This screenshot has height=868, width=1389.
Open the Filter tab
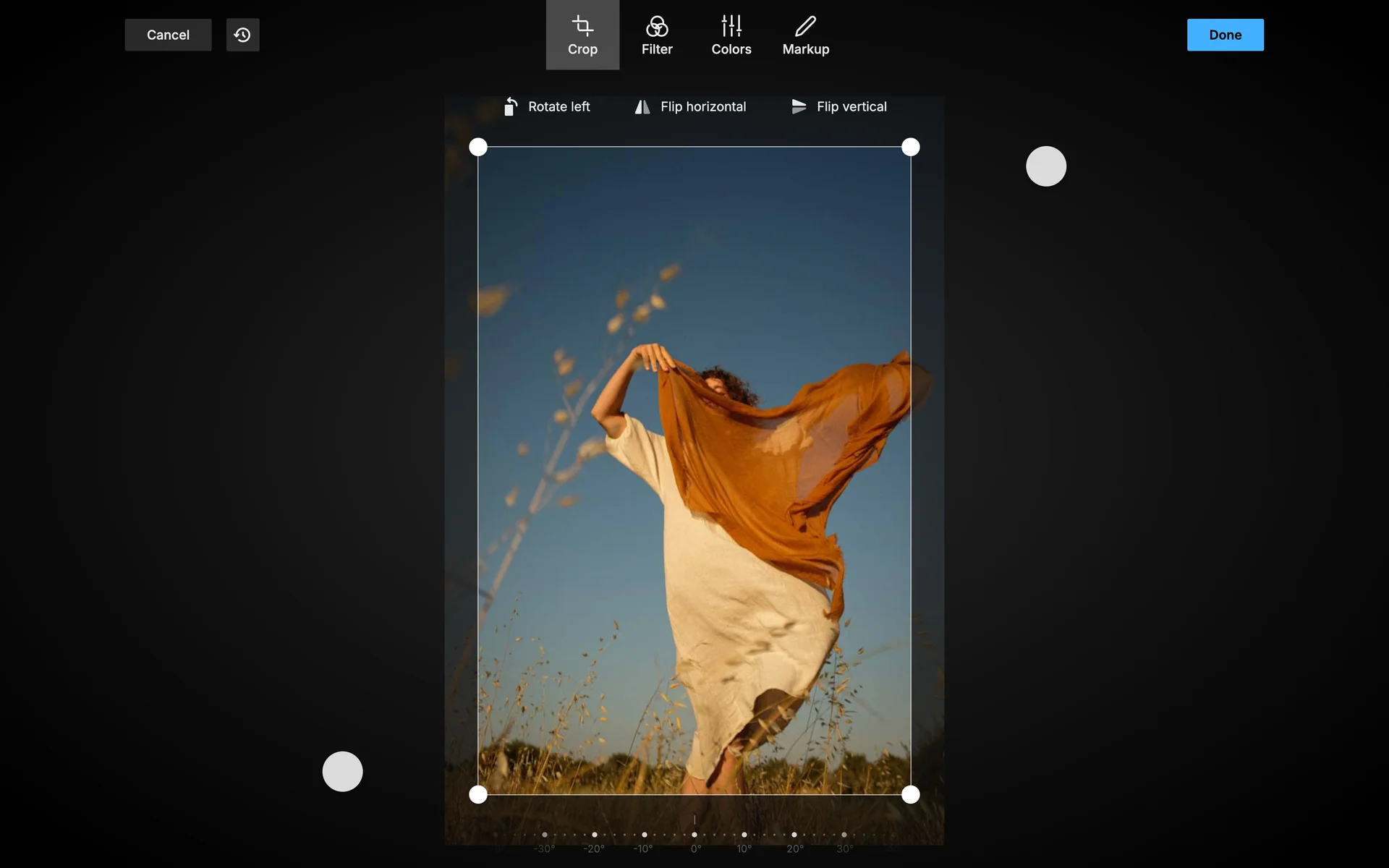point(657,35)
